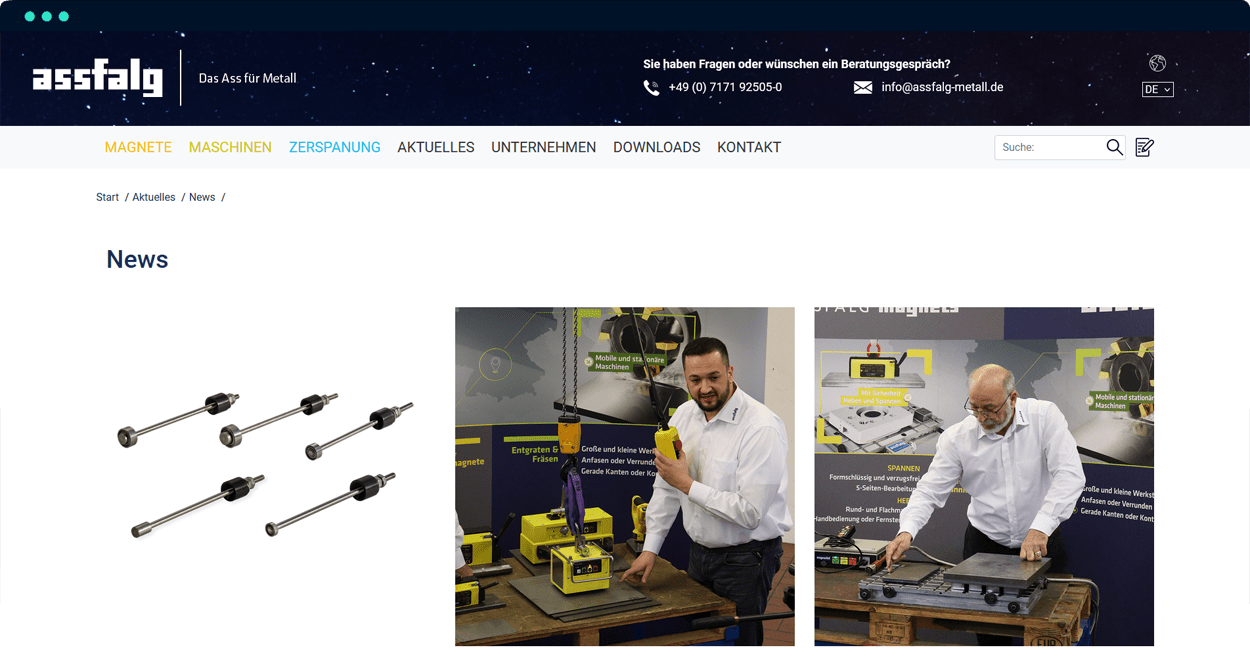
Task: Go to Aktuelles breadcrumb
Action: pos(154,197)
